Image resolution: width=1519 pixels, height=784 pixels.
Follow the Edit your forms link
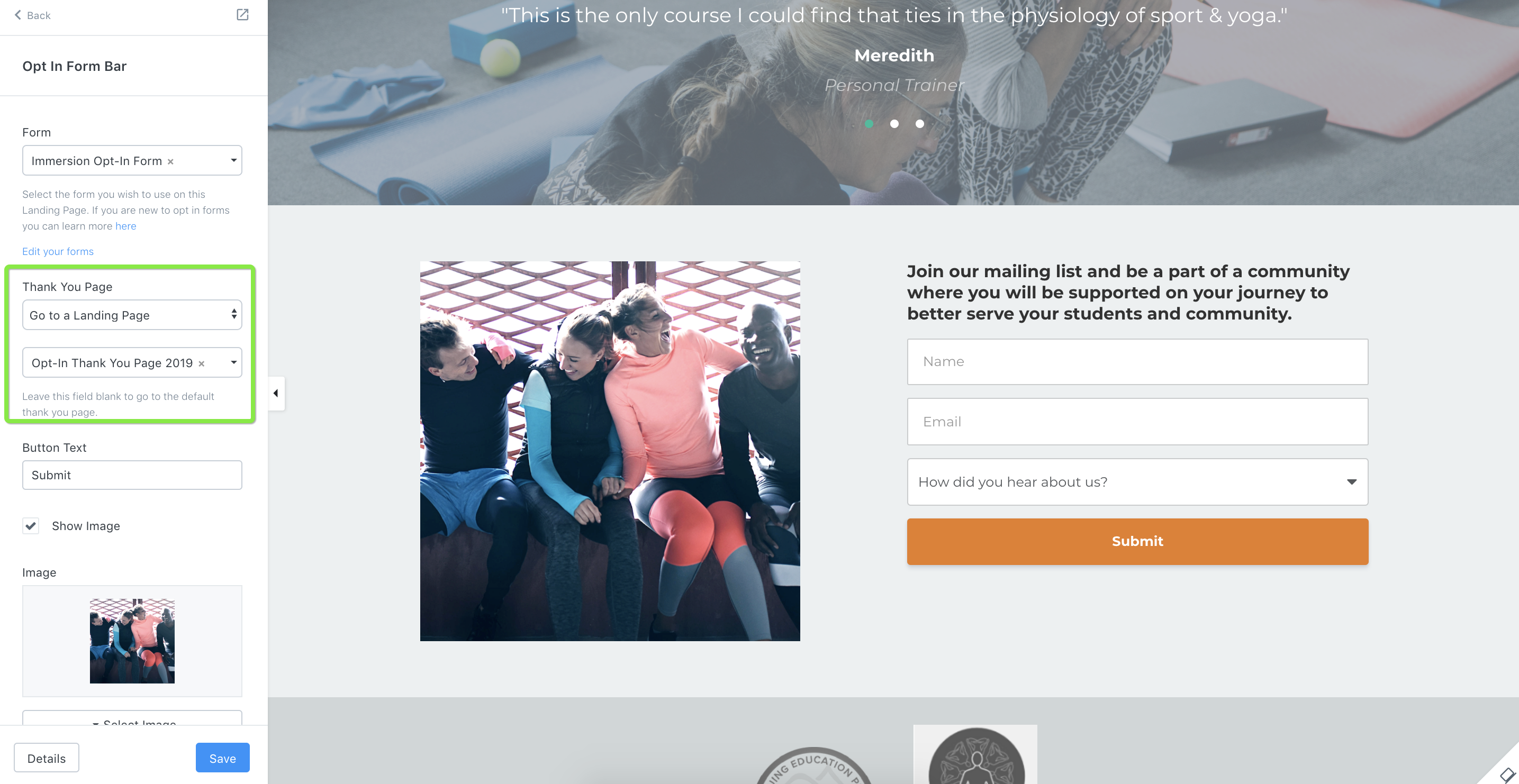pos(58,251)
